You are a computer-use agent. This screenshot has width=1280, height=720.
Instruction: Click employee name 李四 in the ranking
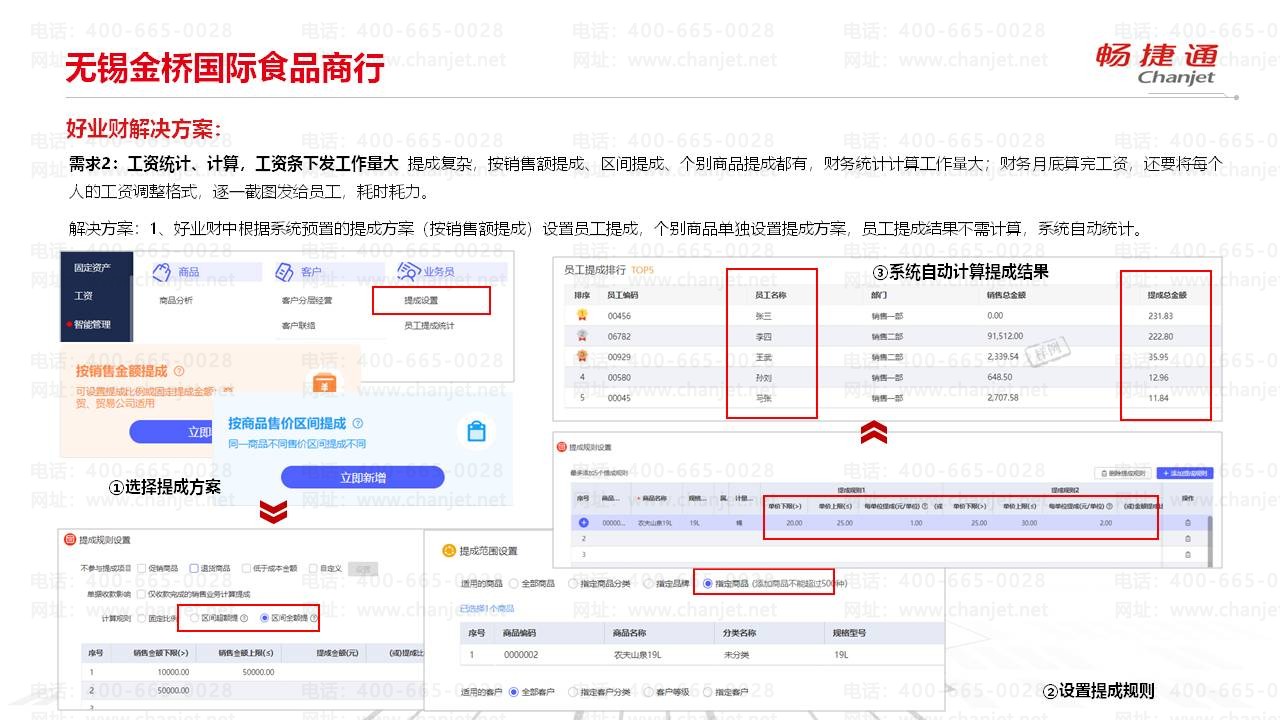click(764, 337)
